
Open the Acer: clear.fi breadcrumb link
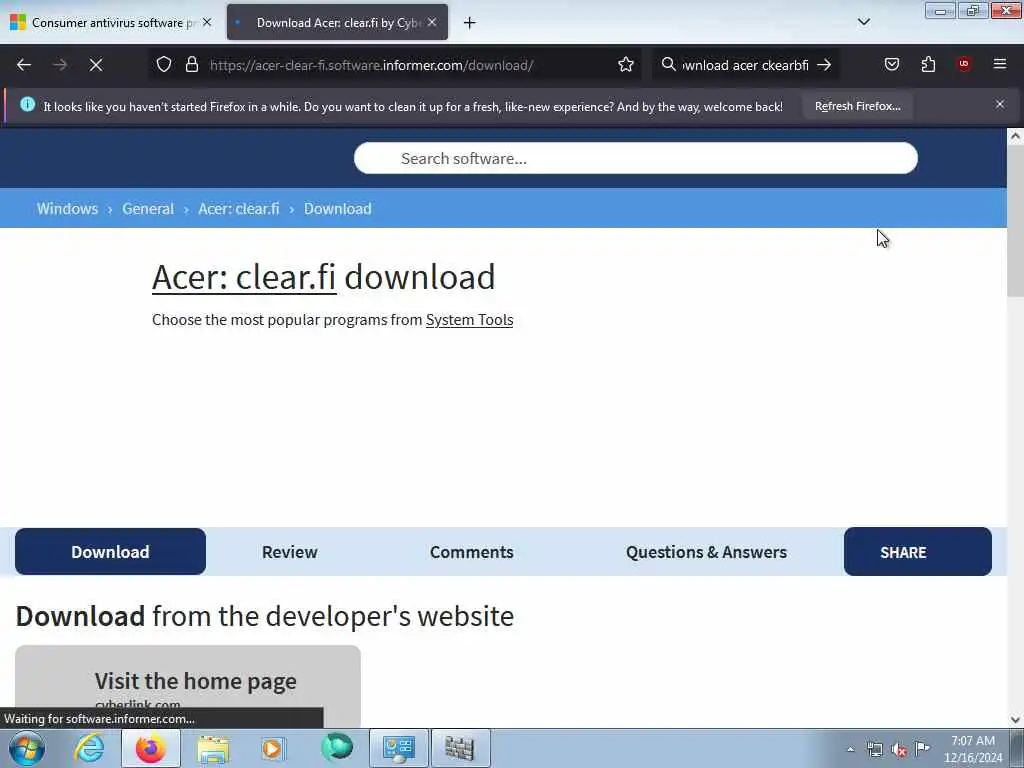pos(238,209)
